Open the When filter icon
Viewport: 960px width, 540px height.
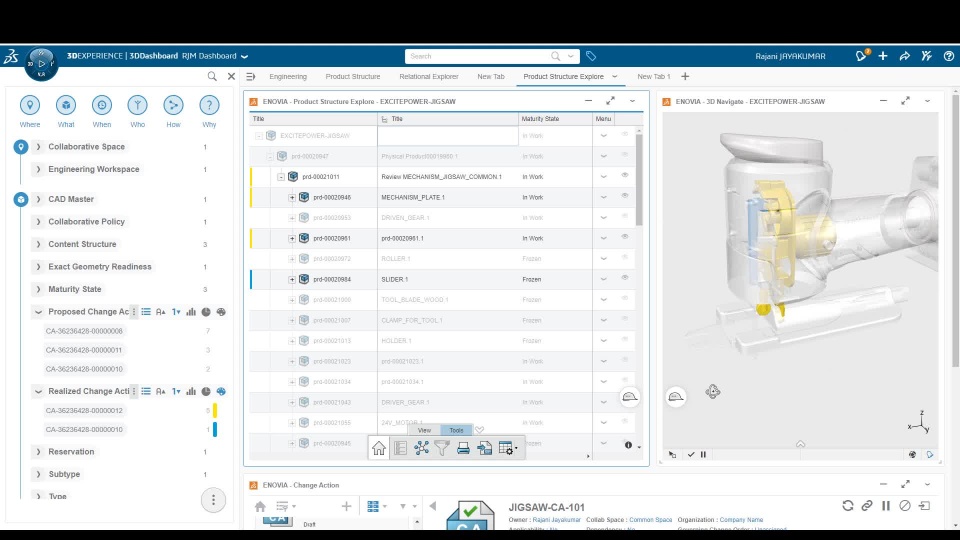coord(102,105)
